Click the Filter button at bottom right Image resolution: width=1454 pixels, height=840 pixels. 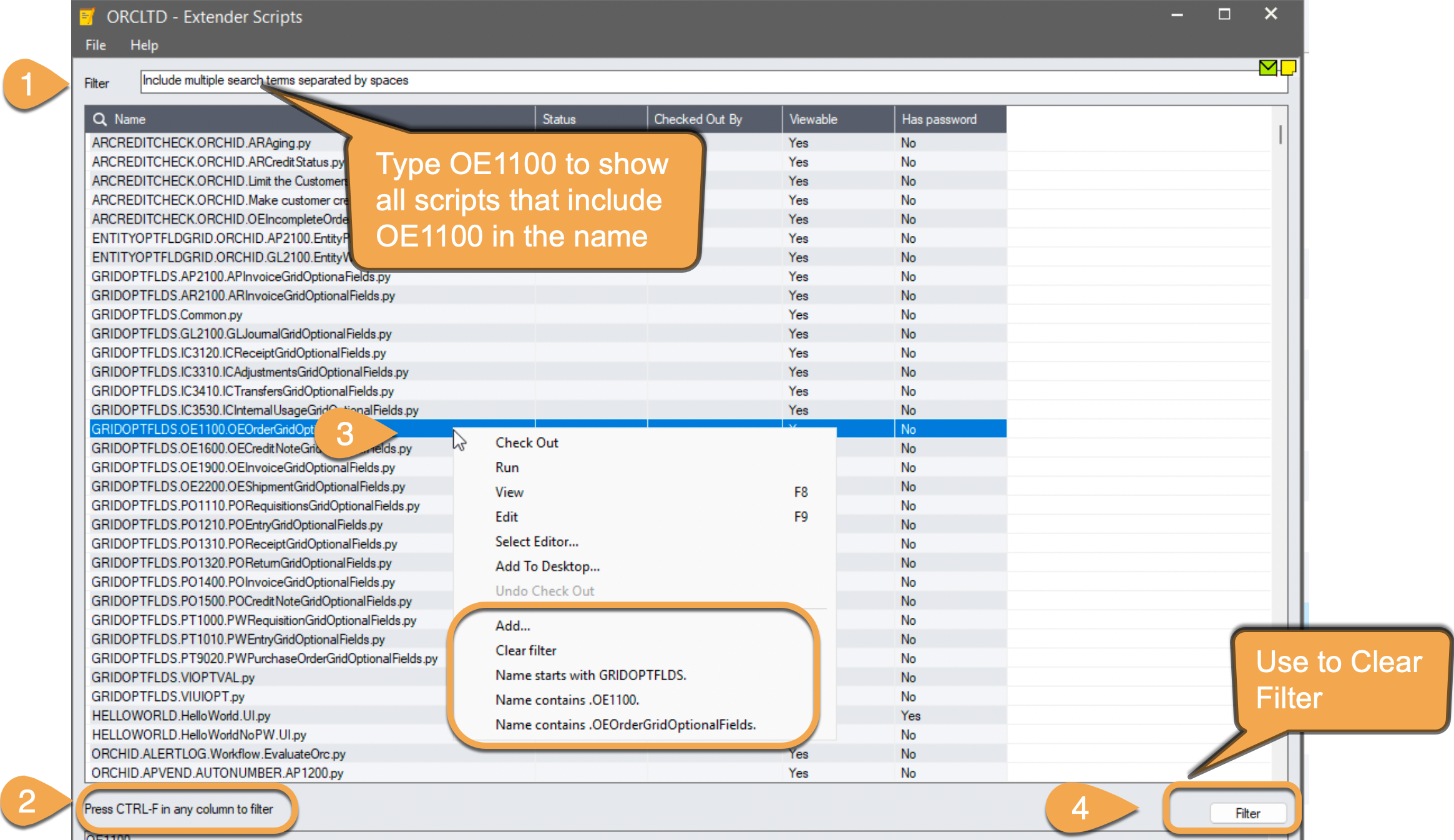point(1247,813)
